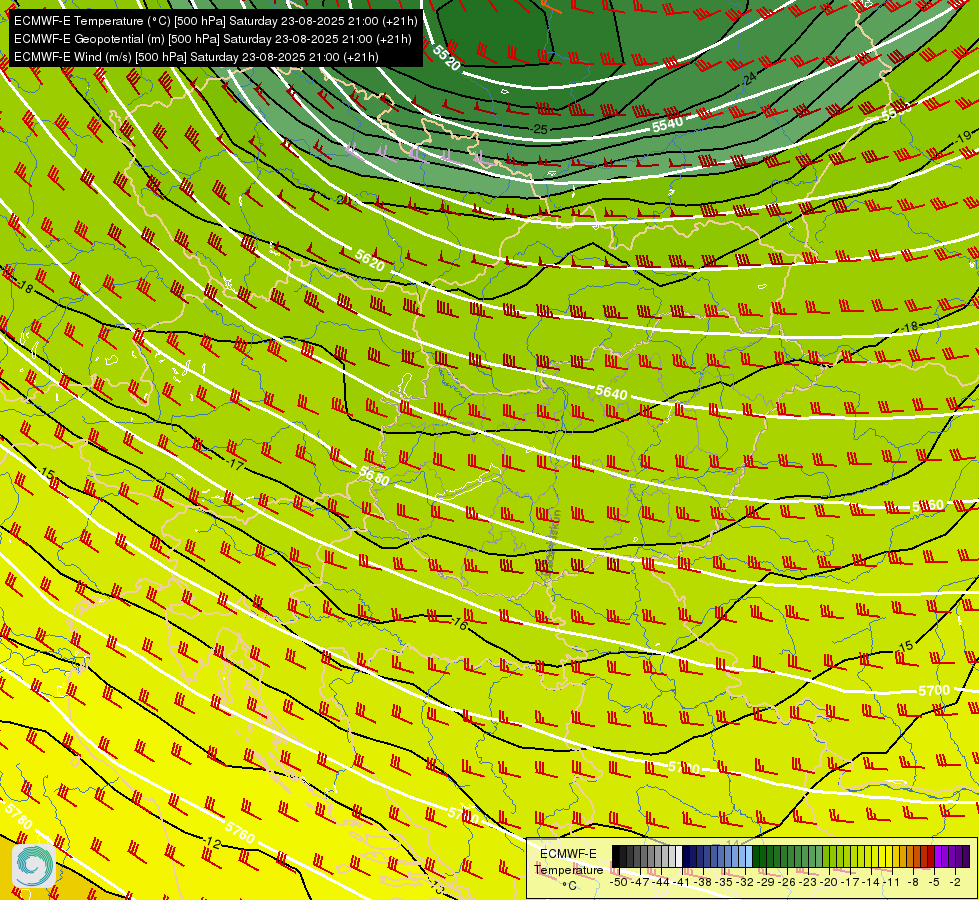The height and width of the screenshot is (900, 979).
Task: Click the -29 value in the legend
Action: point(765,883)
